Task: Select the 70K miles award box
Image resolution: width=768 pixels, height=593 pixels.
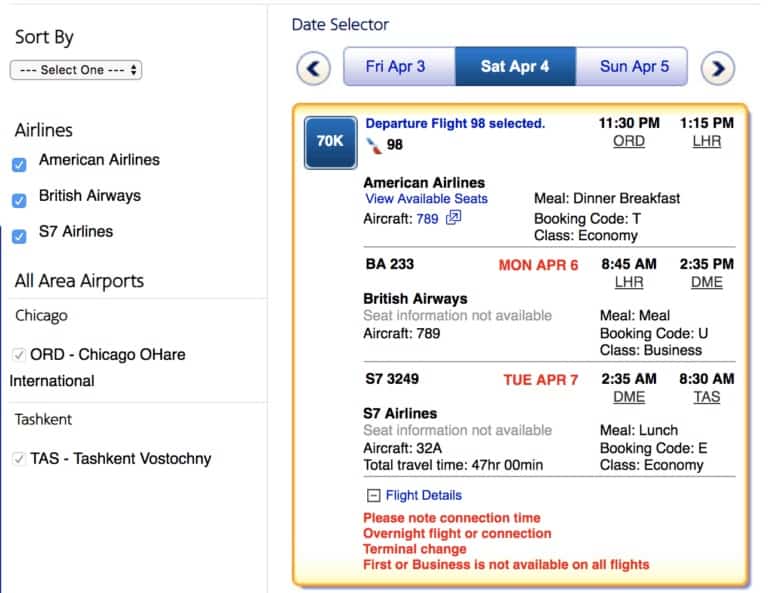Action: point(331,142)
